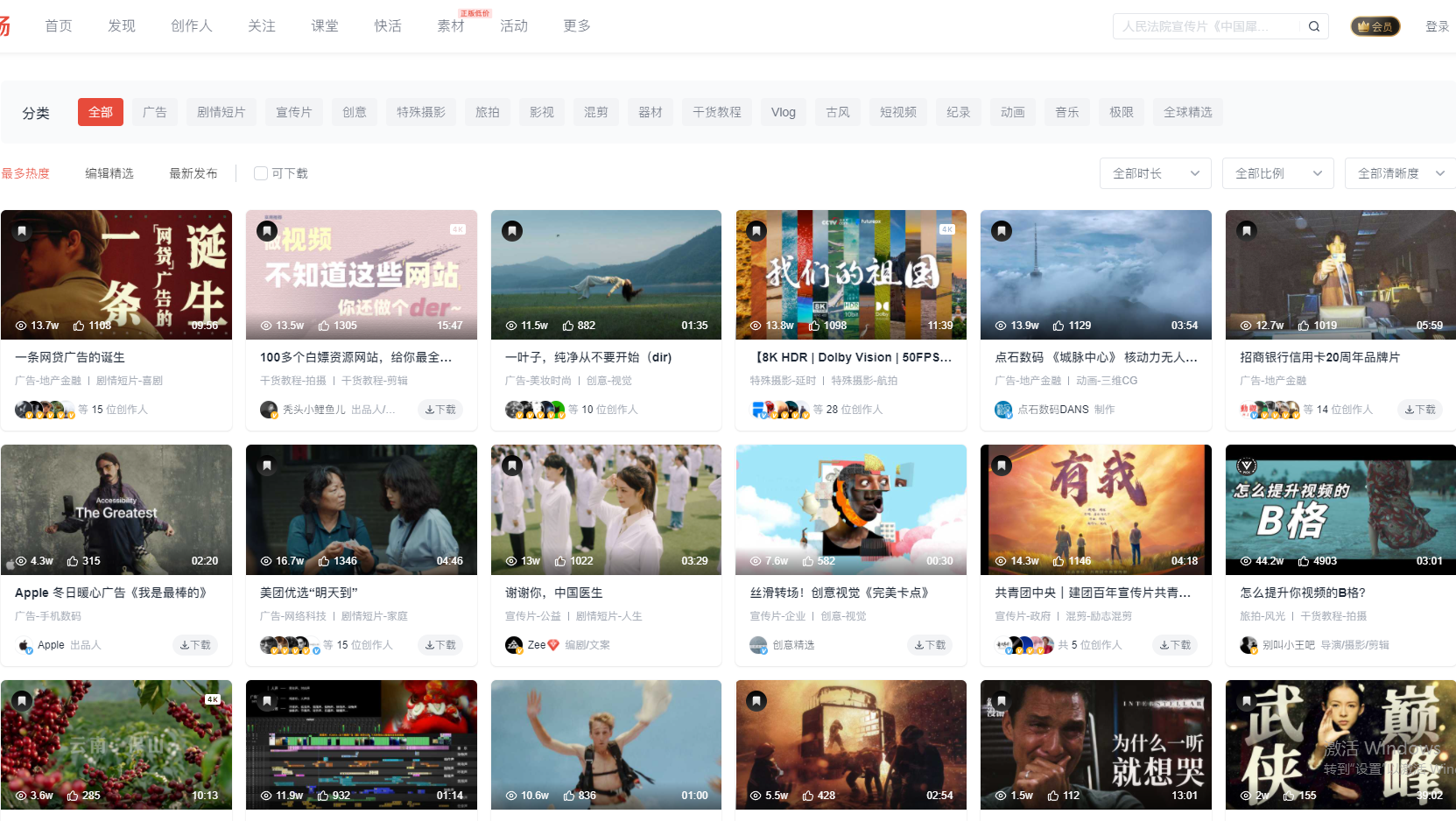Click the thumbs-up icon on 点石数码 video
The image size is (1456, 821).
[x=1059, y=326]
